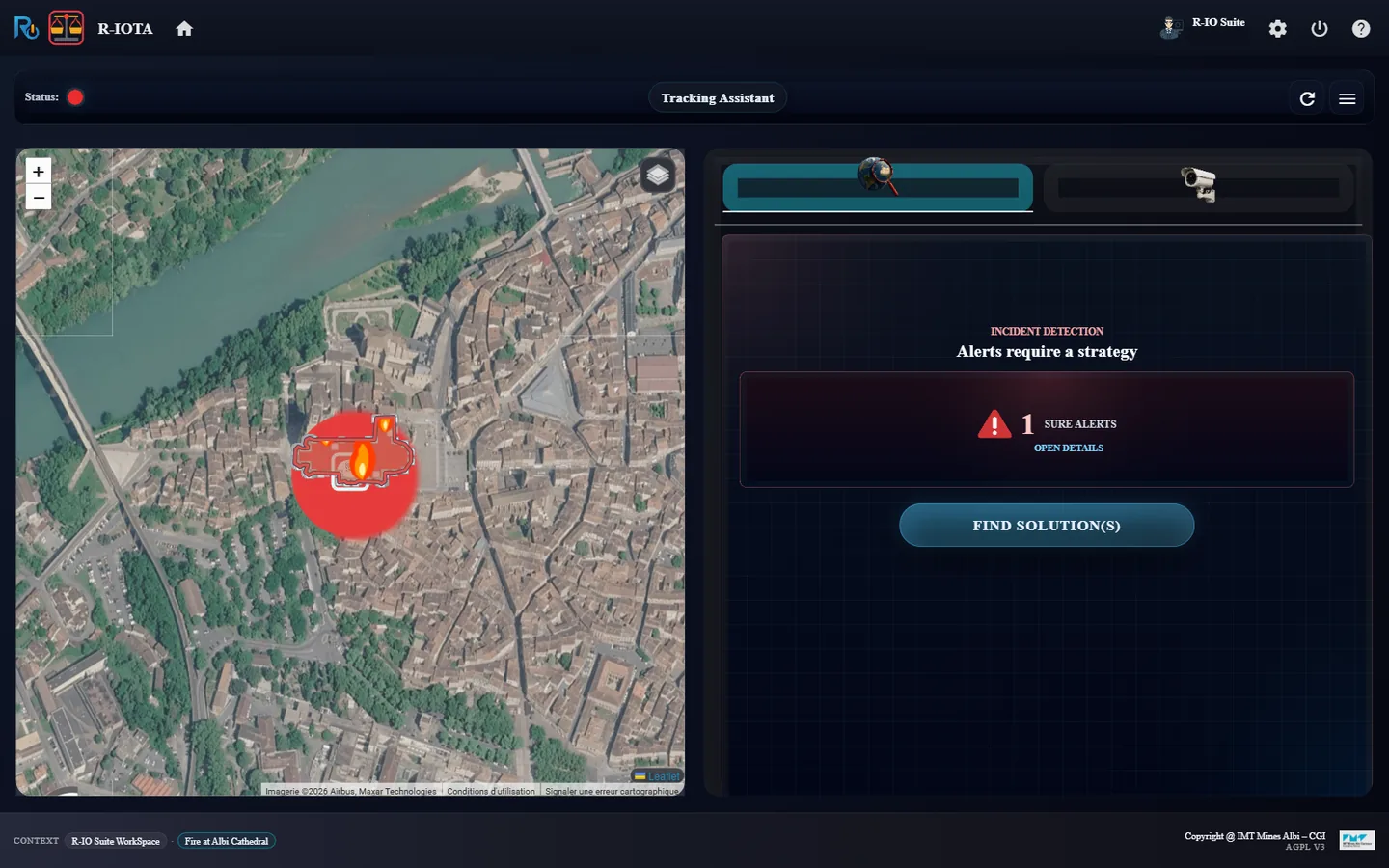Open Conditions d'utilisation link
The height and width of the screenshot is (868, 1389).
(x=490, y=791)
